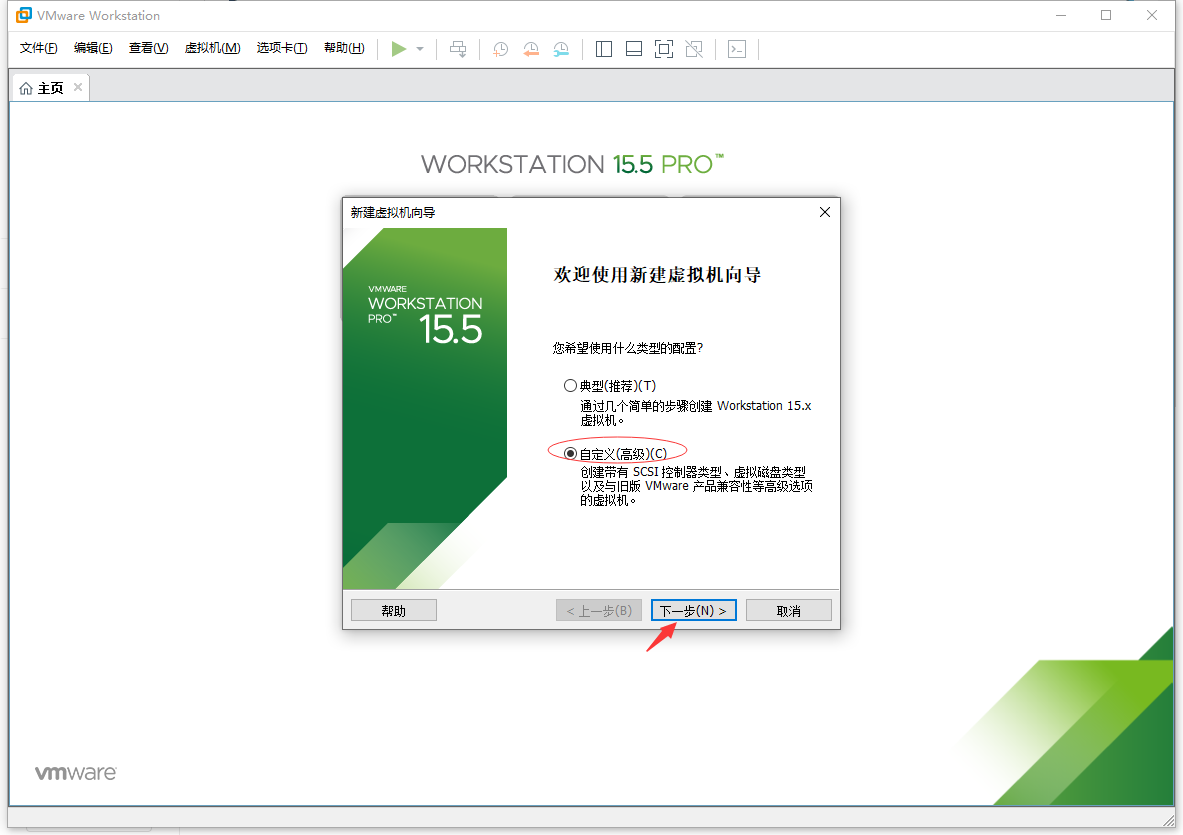1183x835 pixels.
Task: Click the Send Ctrl+Alt+Del toolbar icon
Action: pos(458,49)
